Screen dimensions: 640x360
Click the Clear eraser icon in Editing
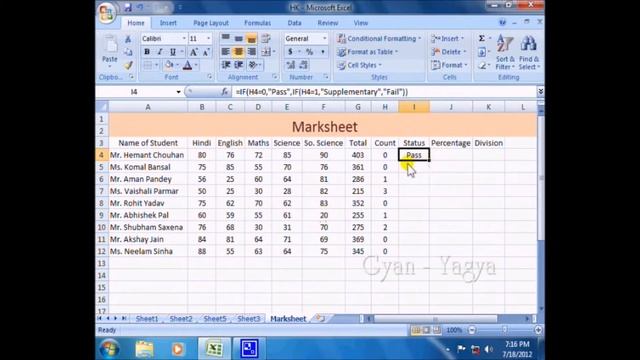[482, 65]
